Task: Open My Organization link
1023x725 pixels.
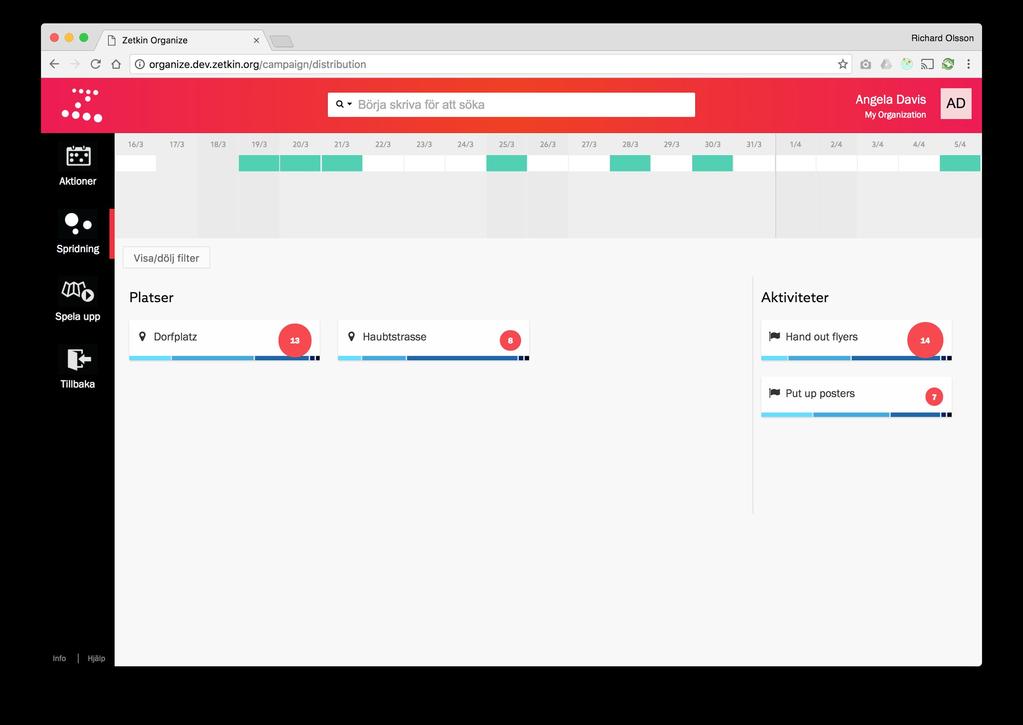Action: (895, 115)
